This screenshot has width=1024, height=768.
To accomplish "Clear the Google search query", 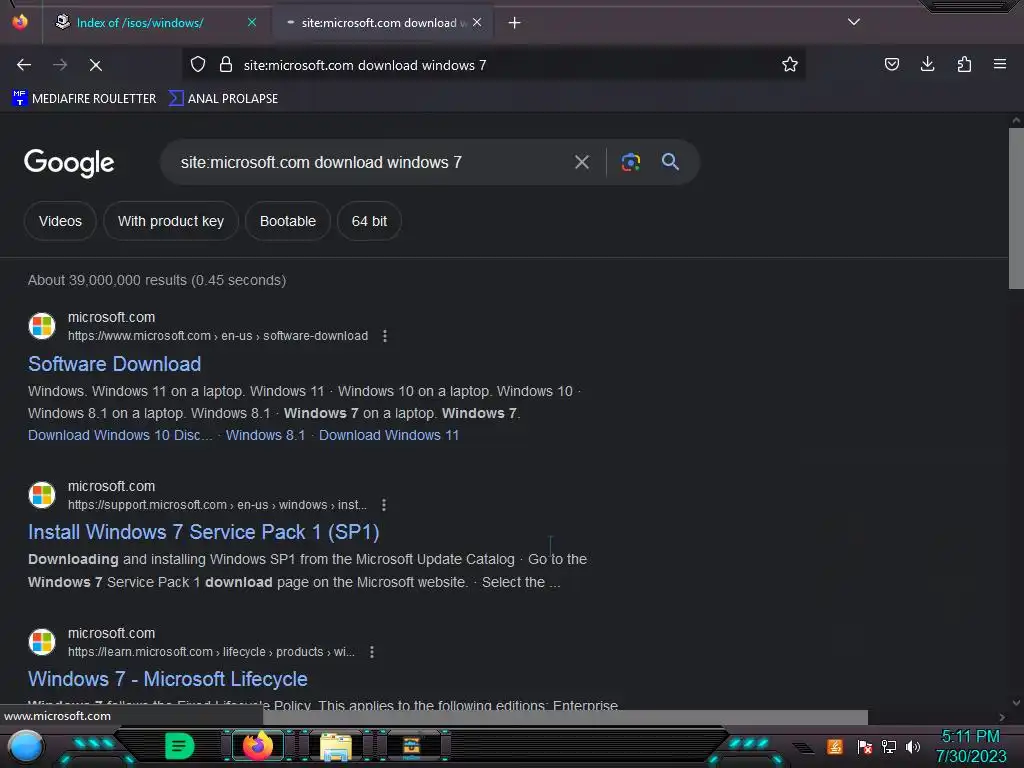I will 582,162.
